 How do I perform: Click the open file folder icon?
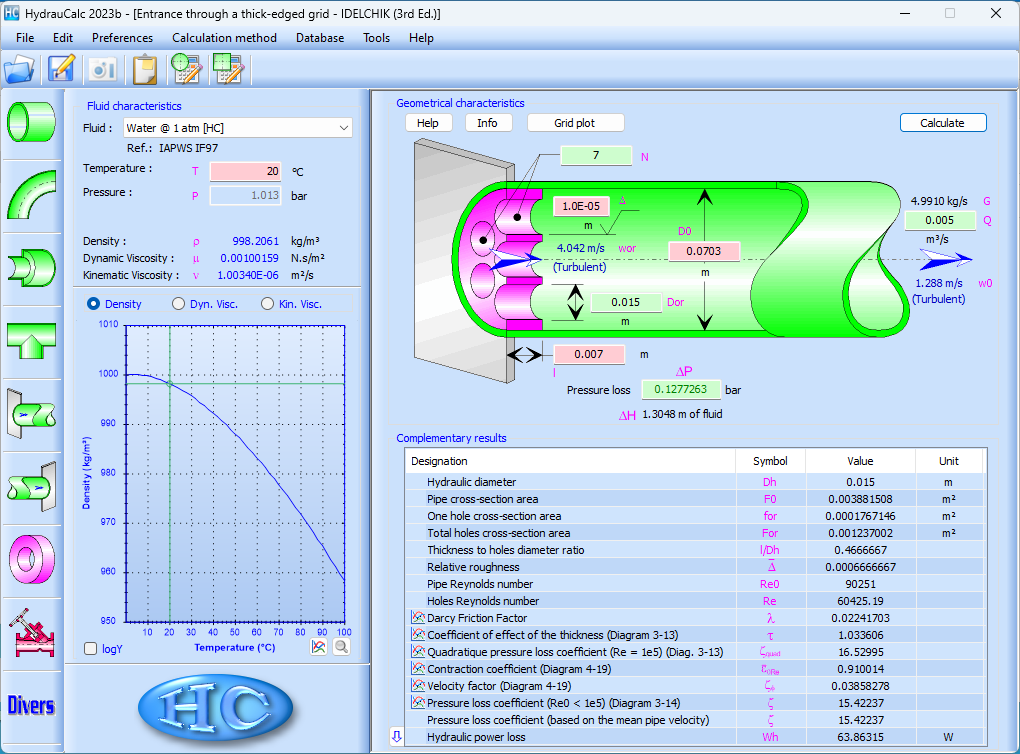click(x=19, y=69)
